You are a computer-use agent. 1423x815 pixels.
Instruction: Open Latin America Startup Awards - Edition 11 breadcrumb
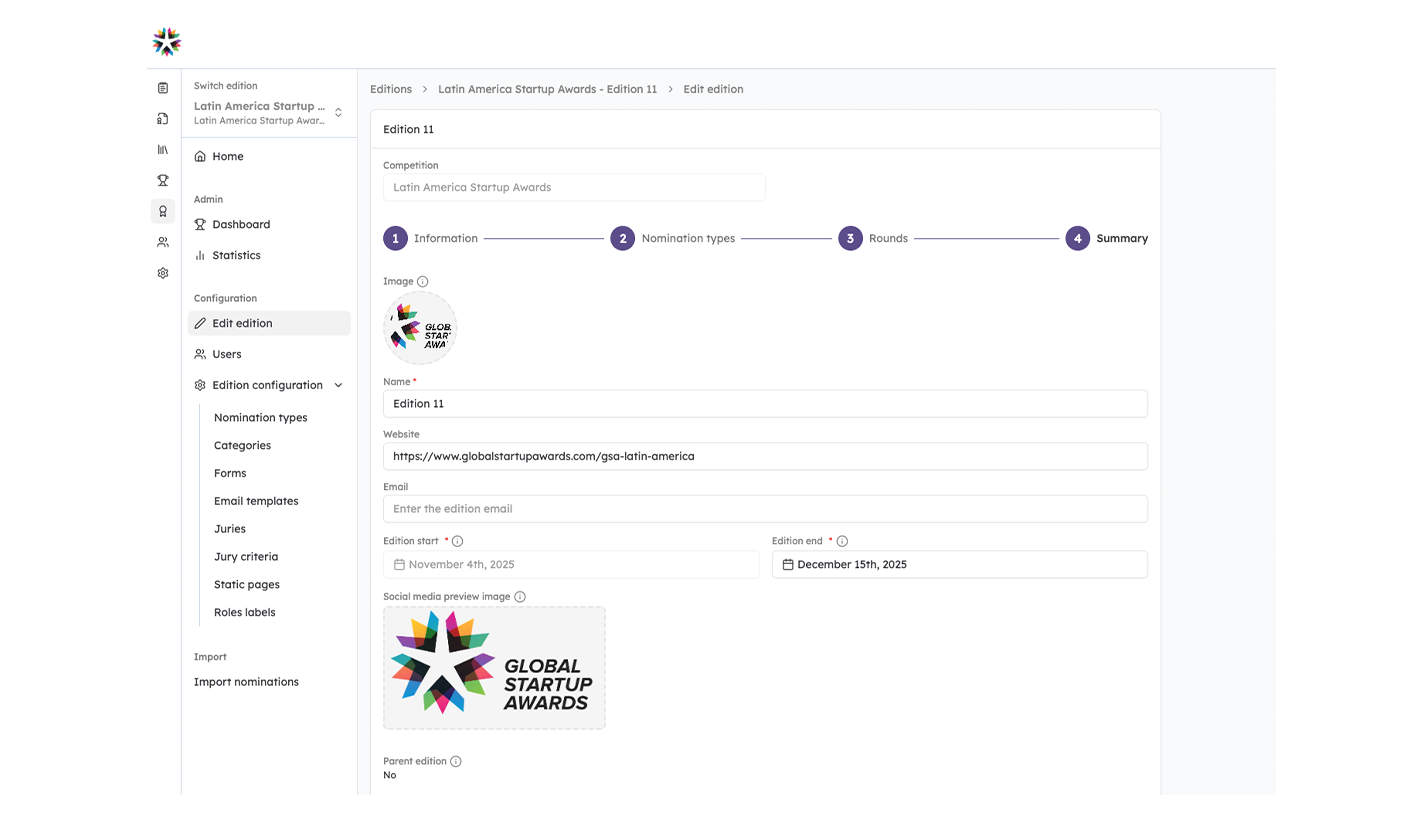tap(548, 89)
